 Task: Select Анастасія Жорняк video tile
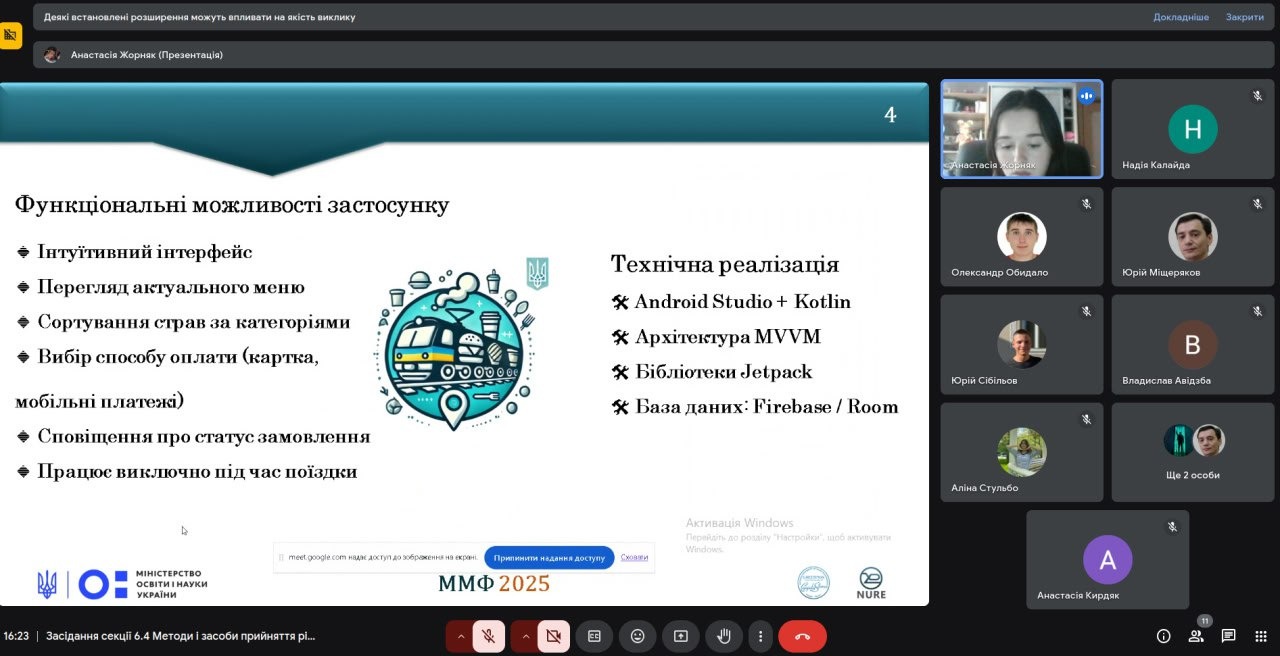click(x=1021, y=129)
